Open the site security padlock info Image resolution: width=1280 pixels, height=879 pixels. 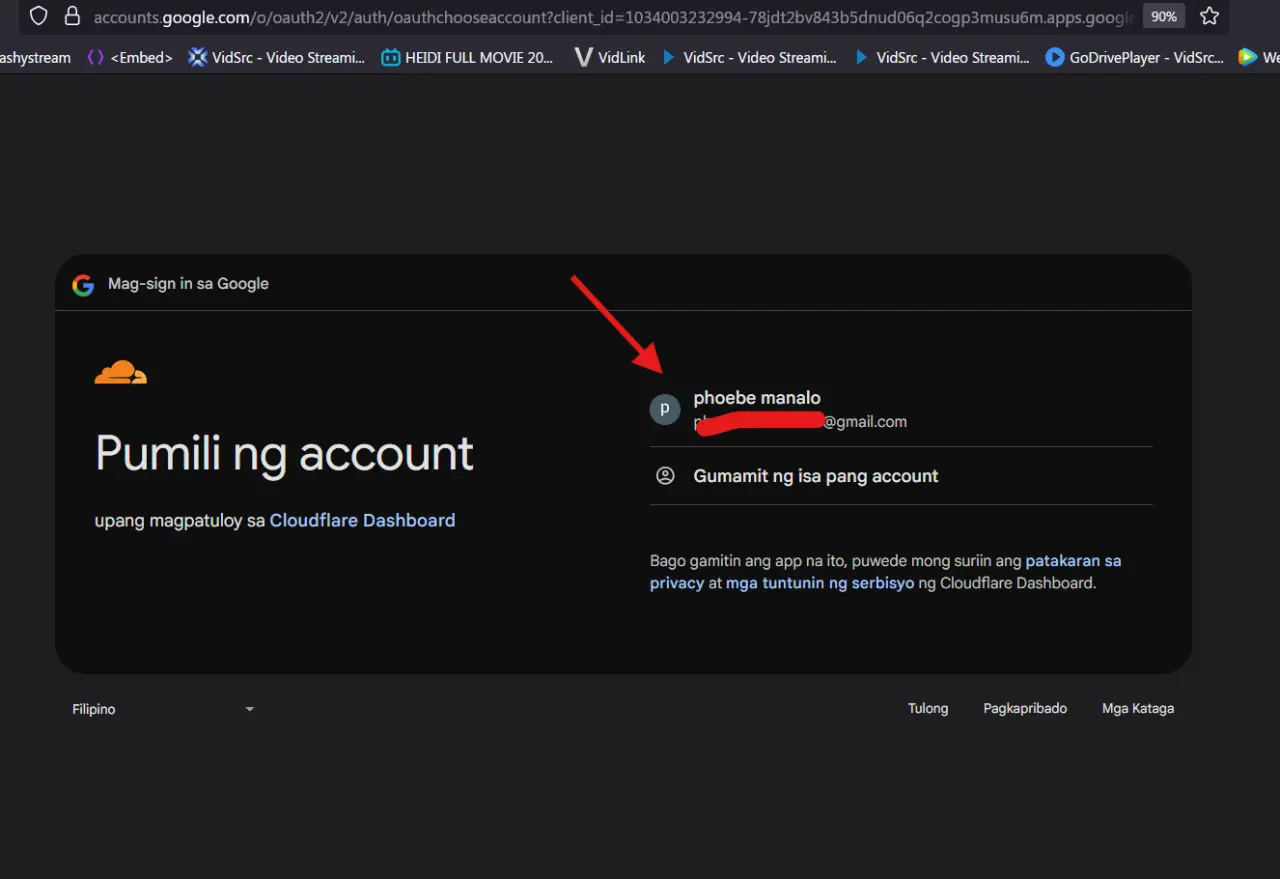[71, 16]
